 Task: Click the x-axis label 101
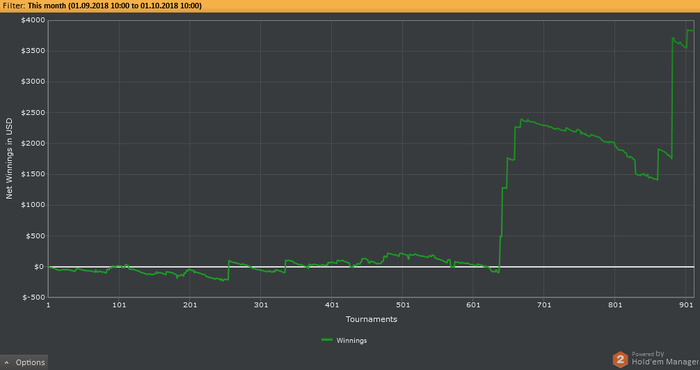pos(119,305)
